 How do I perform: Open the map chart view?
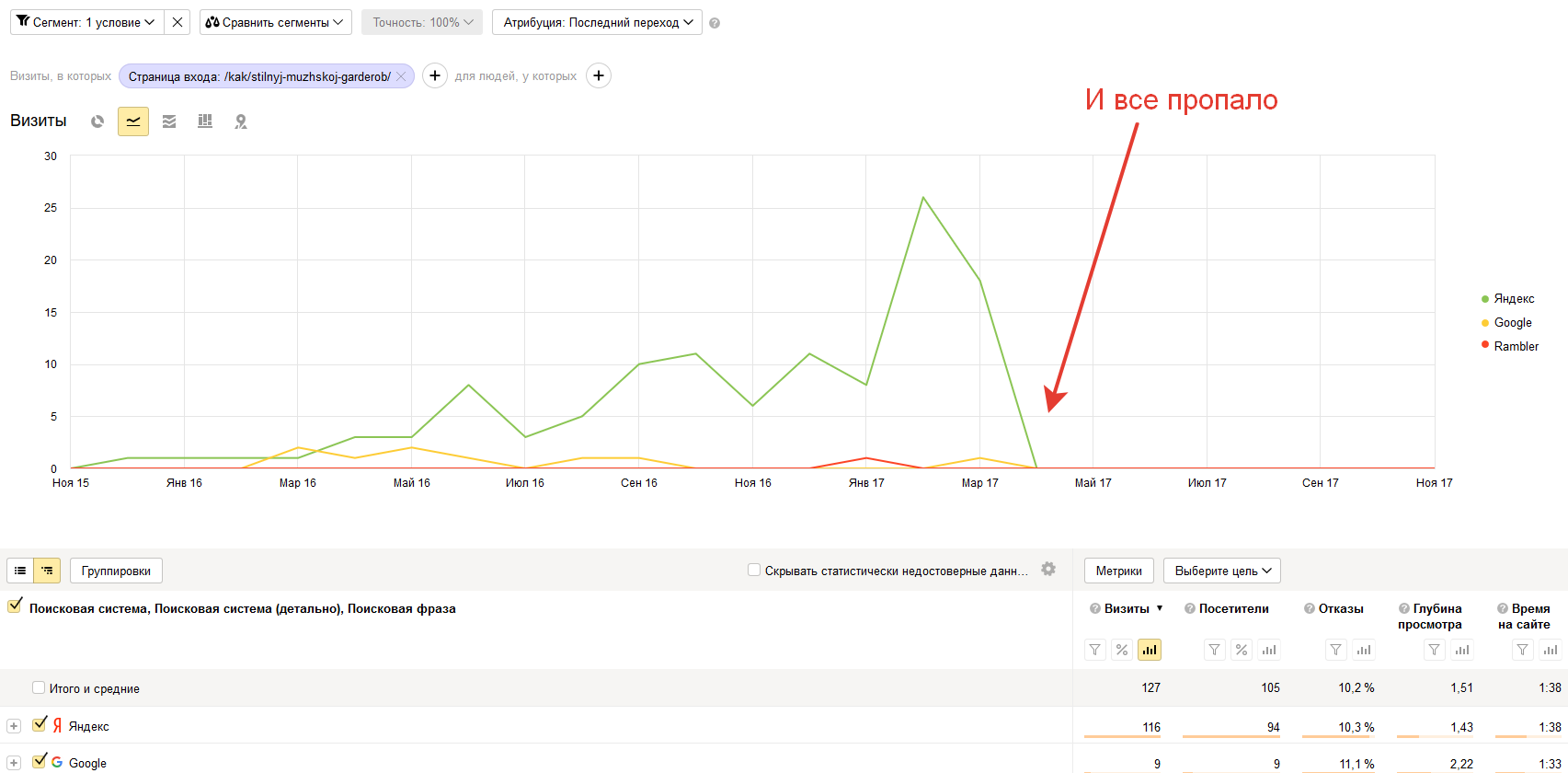tap(241, 121)
